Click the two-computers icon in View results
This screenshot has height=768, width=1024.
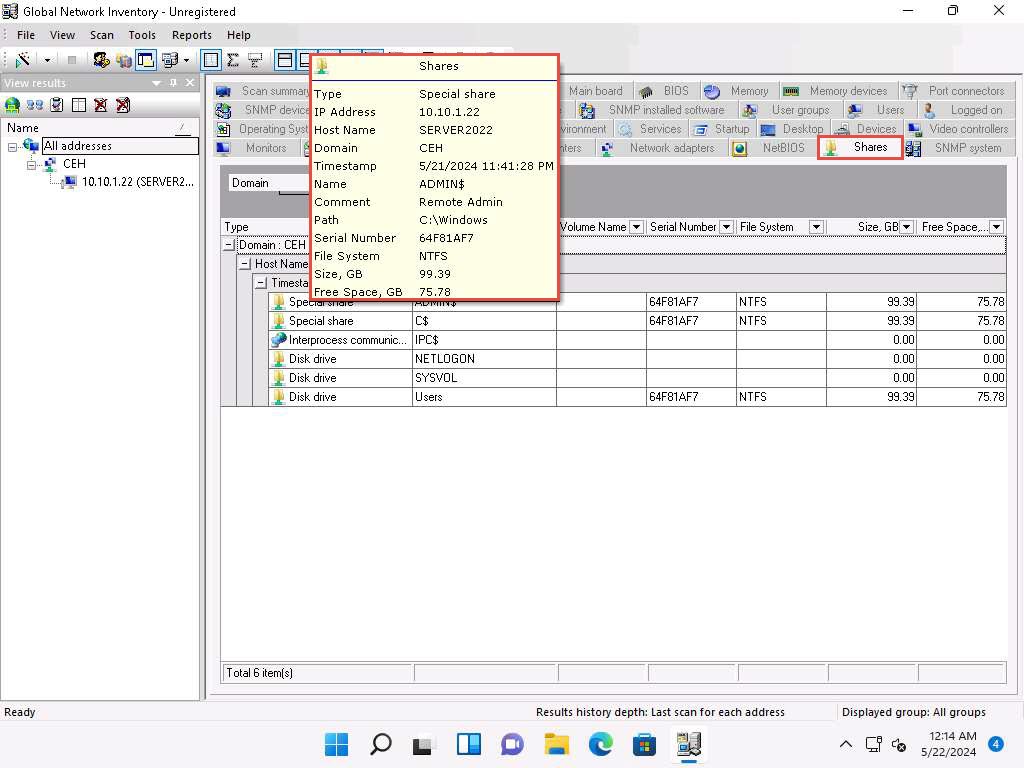coord(35,105)
